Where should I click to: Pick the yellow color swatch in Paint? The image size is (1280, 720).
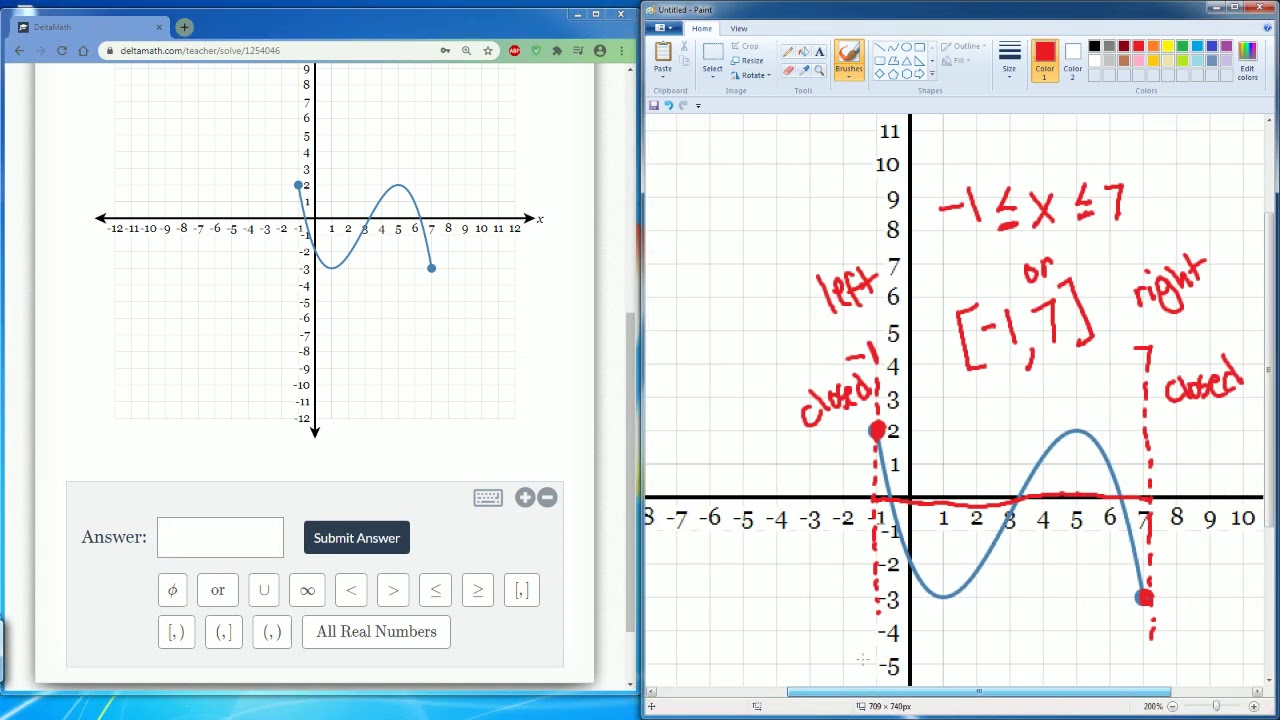coord(1168,46)
